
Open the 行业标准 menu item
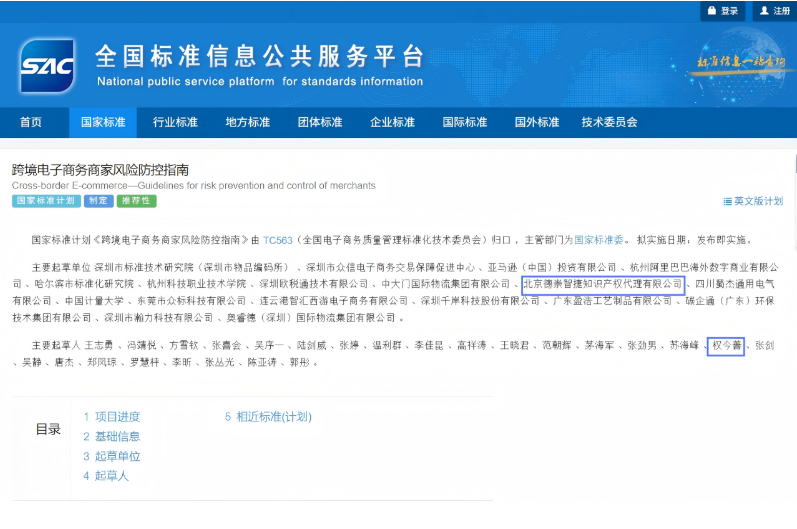click(x=175, y=122)
